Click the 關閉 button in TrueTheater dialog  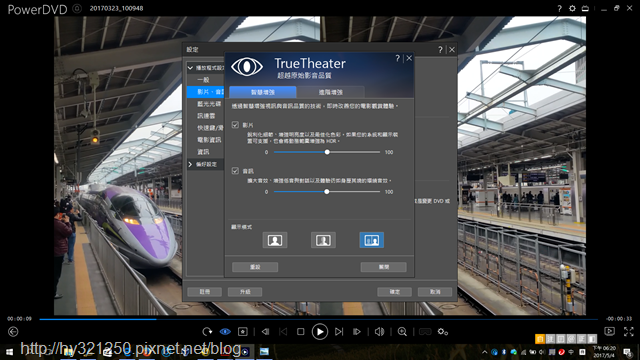pos(384,267)
